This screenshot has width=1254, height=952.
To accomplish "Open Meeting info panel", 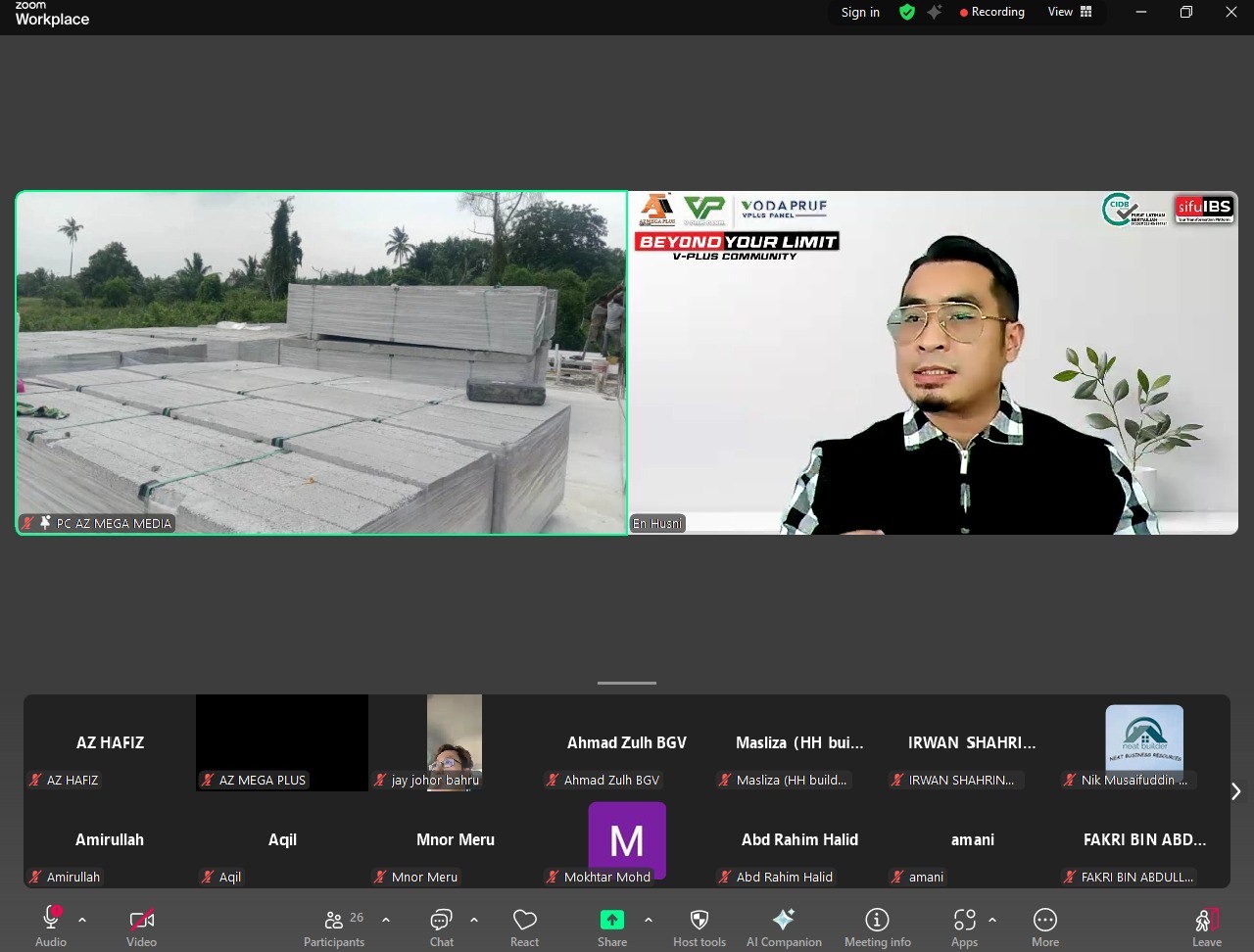I will pyautogui.click(x=878, y=927).
